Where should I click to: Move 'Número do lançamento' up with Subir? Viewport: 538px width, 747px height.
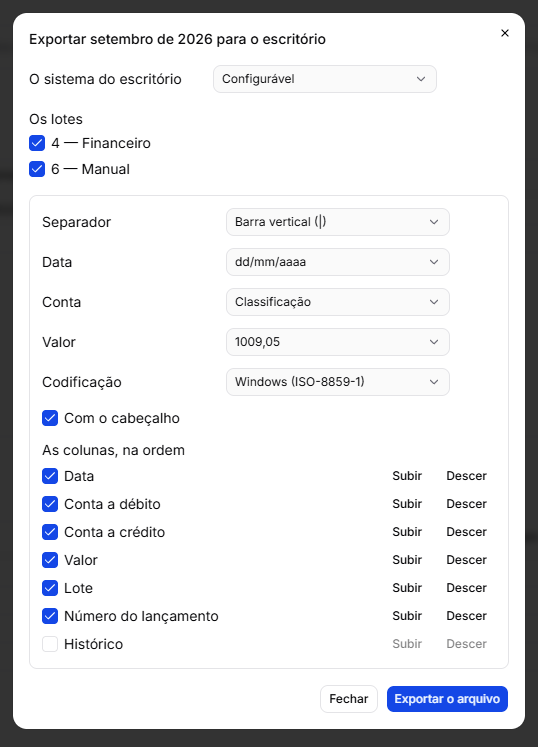pyautogui.click(x=407, y=616)
